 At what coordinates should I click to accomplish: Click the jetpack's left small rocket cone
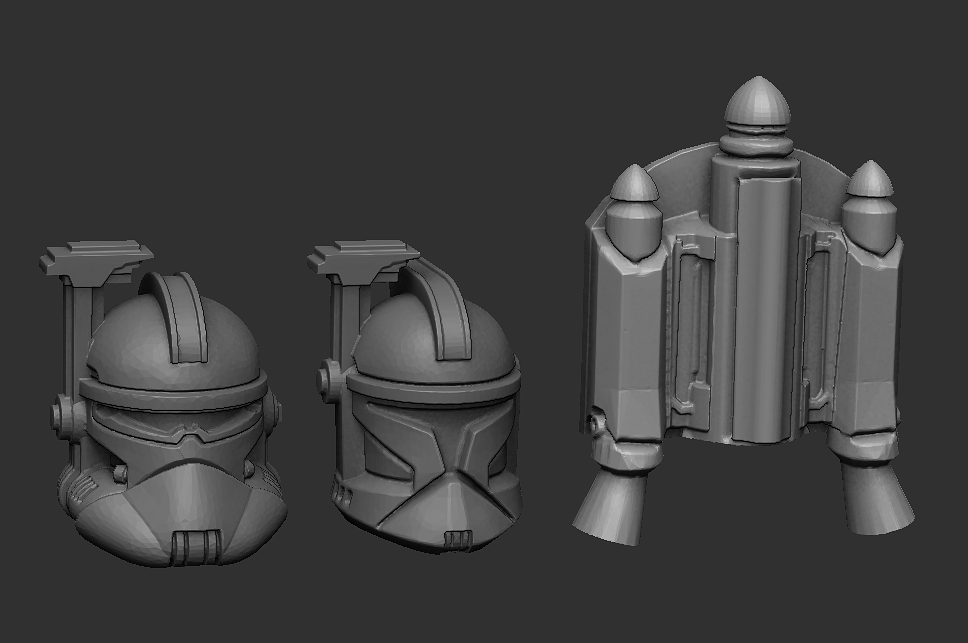(x=632, y=188)
